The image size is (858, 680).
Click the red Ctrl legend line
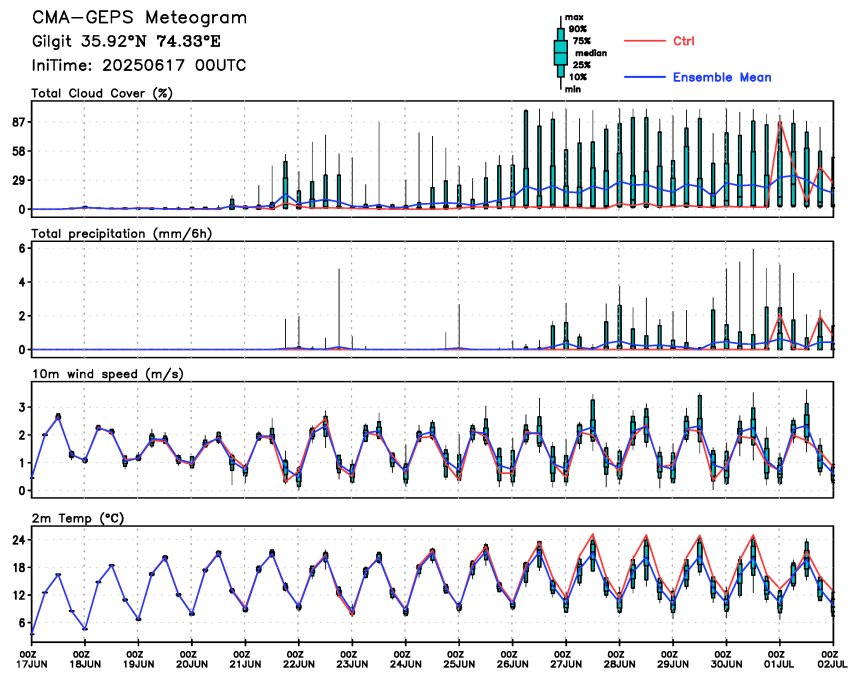[x=644, y=40]
